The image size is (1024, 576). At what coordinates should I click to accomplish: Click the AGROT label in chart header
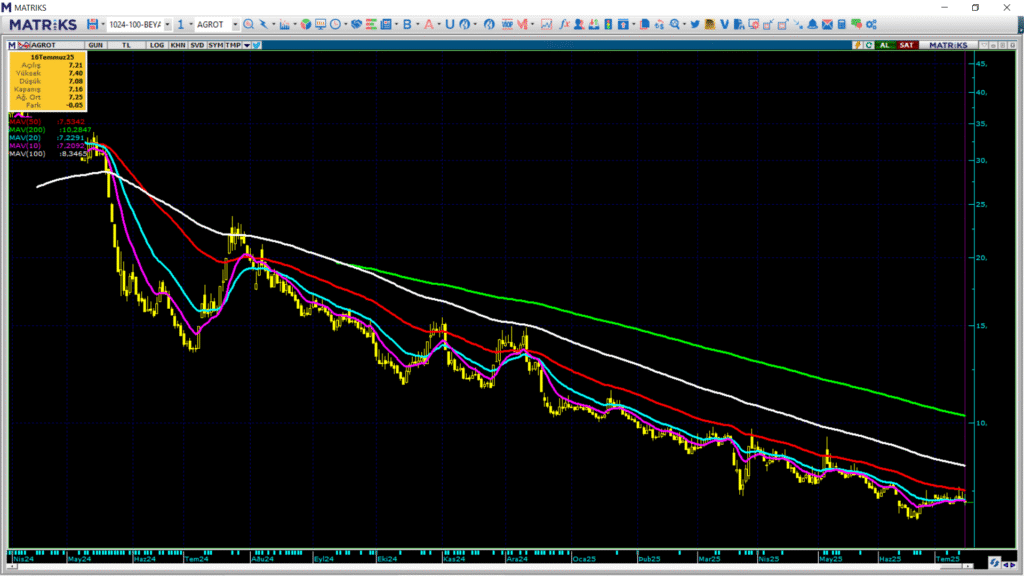pyautogui.click(x=44, y=45)
